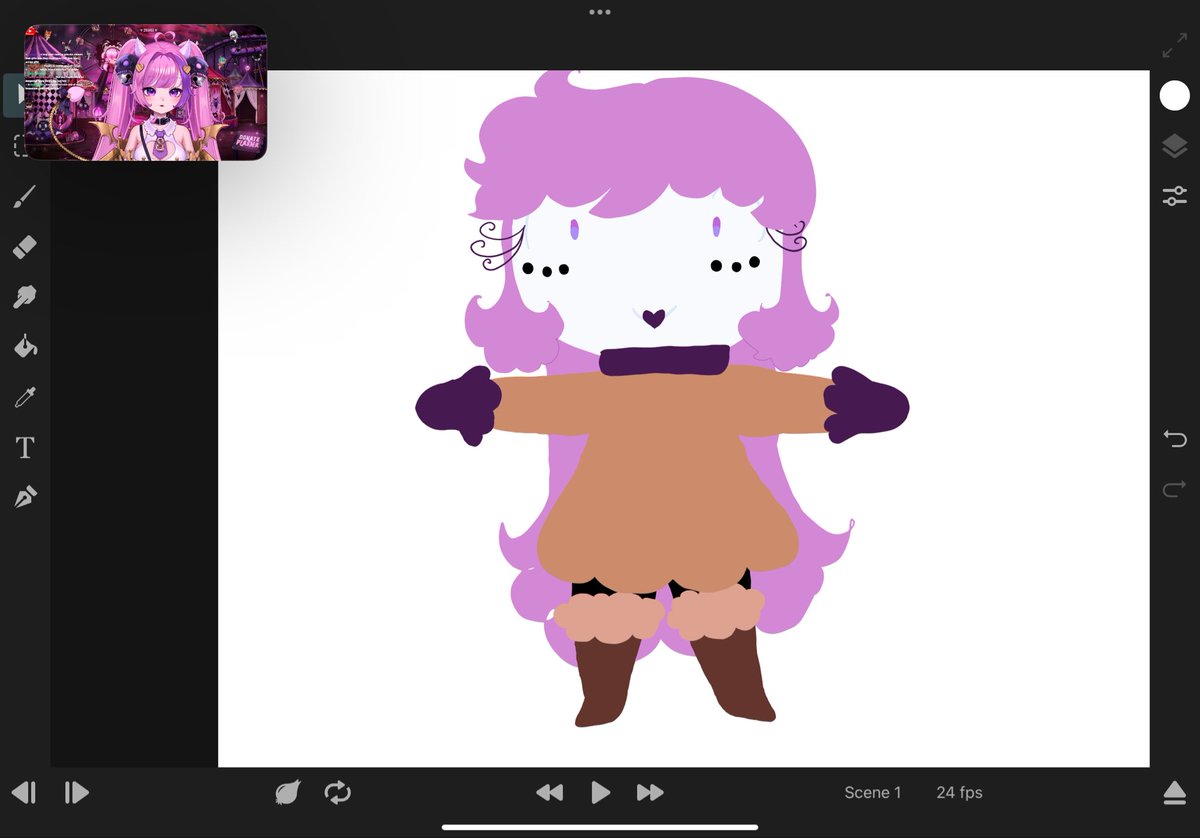1200x838 pixels.
Task: Fast-forward the animation
Action: click(x=650, y=793)
